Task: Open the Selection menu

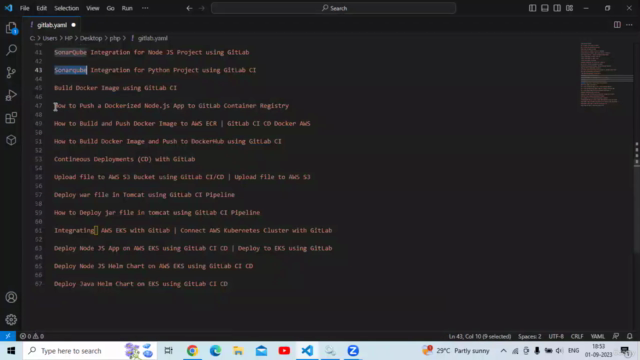Action: click(67, 8)
